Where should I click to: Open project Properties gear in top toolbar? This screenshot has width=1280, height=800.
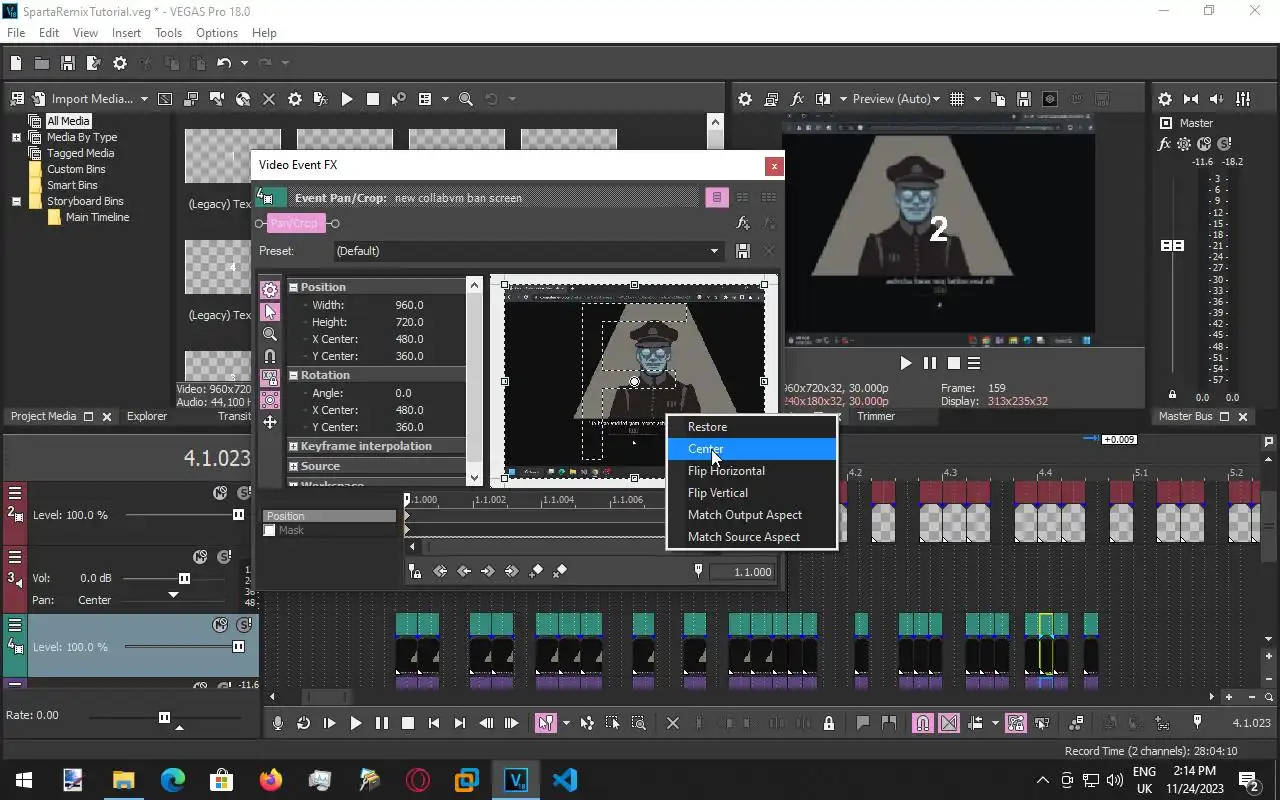[120, 63]
